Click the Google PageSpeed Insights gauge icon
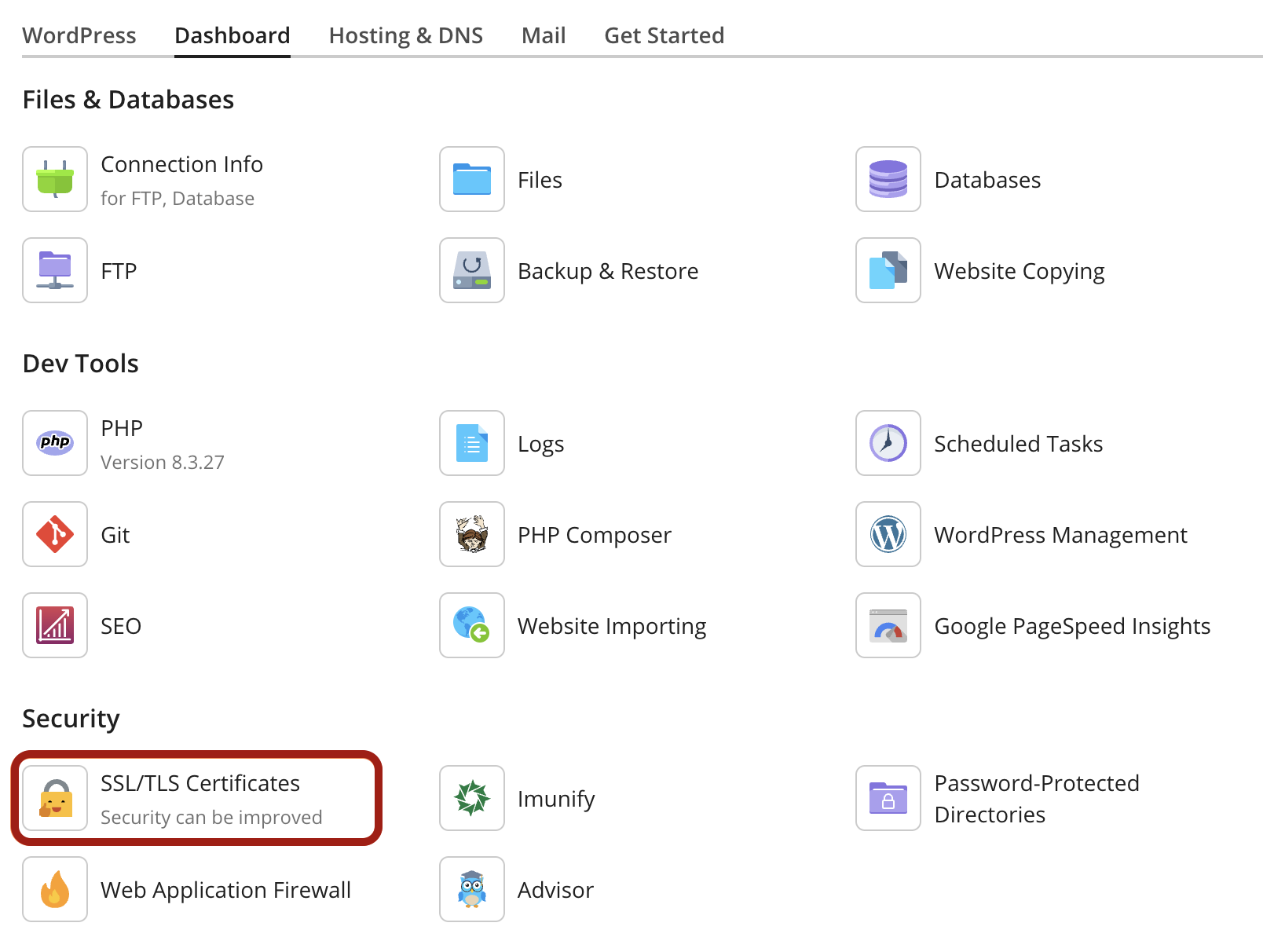1274x952 pixels. click(888, 625)
